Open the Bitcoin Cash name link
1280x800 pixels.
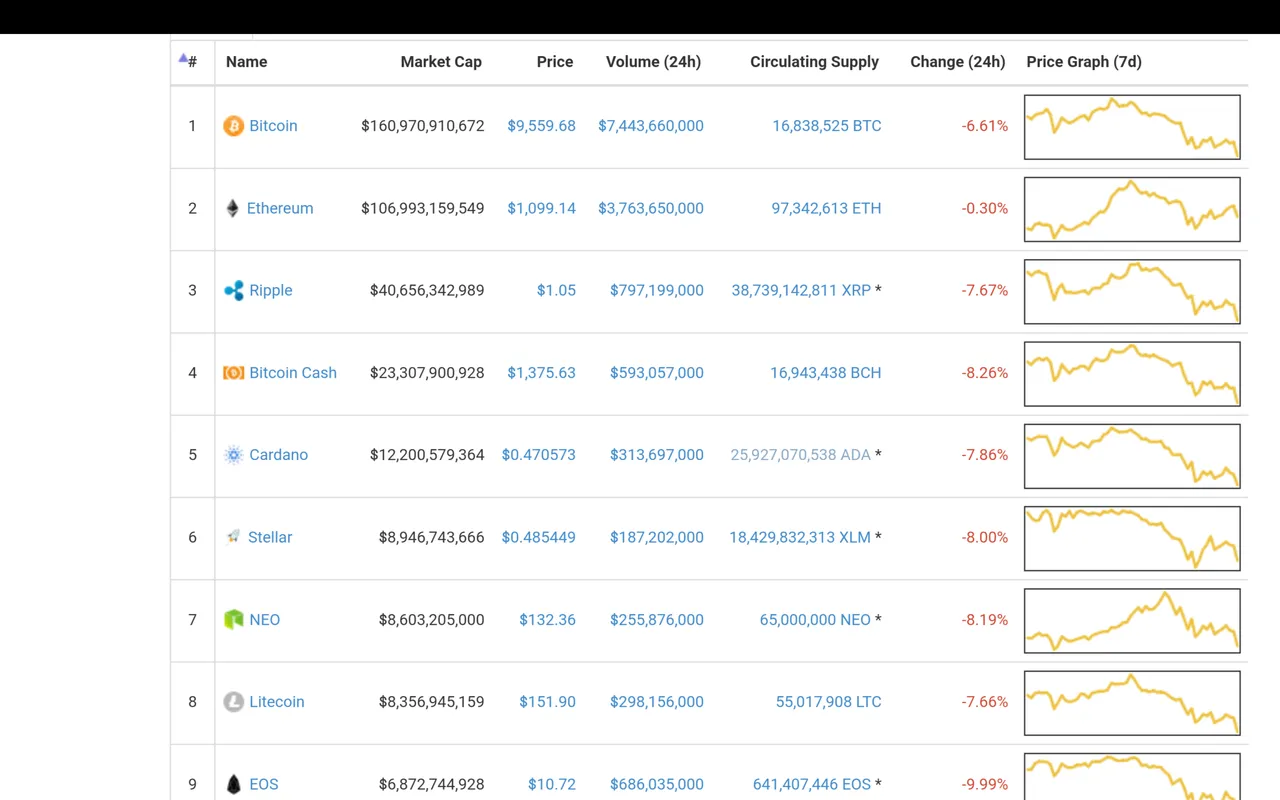pos(293,373)
